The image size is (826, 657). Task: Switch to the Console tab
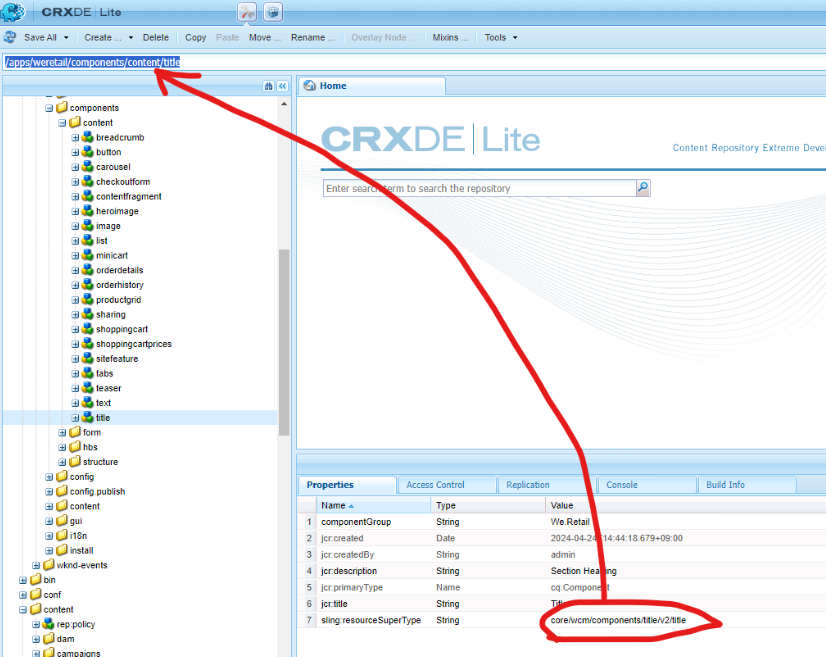(647, 485)
